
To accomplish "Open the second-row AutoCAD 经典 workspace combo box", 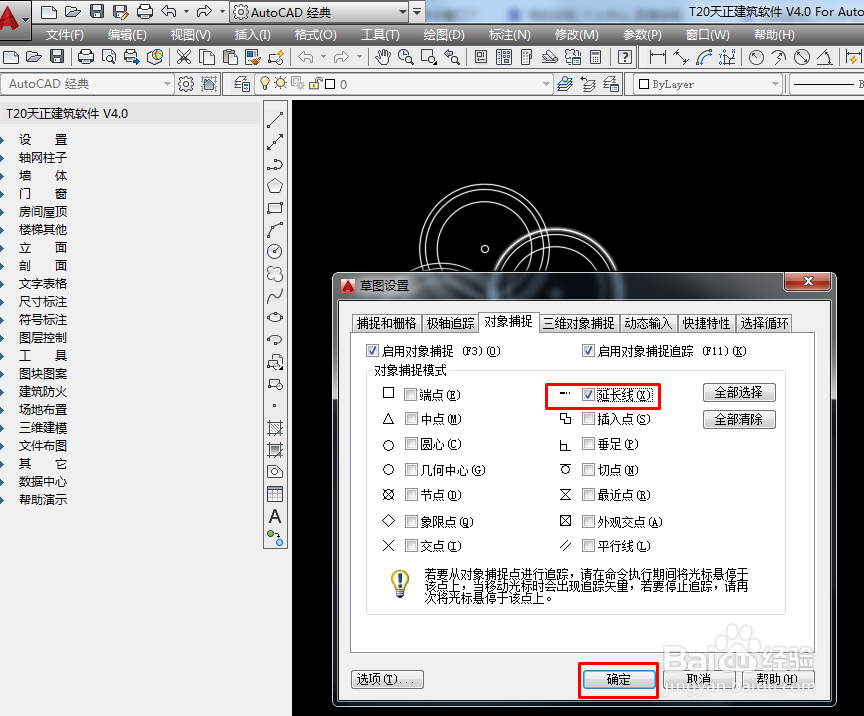I will pyautogui.click(x=87, y=84).
